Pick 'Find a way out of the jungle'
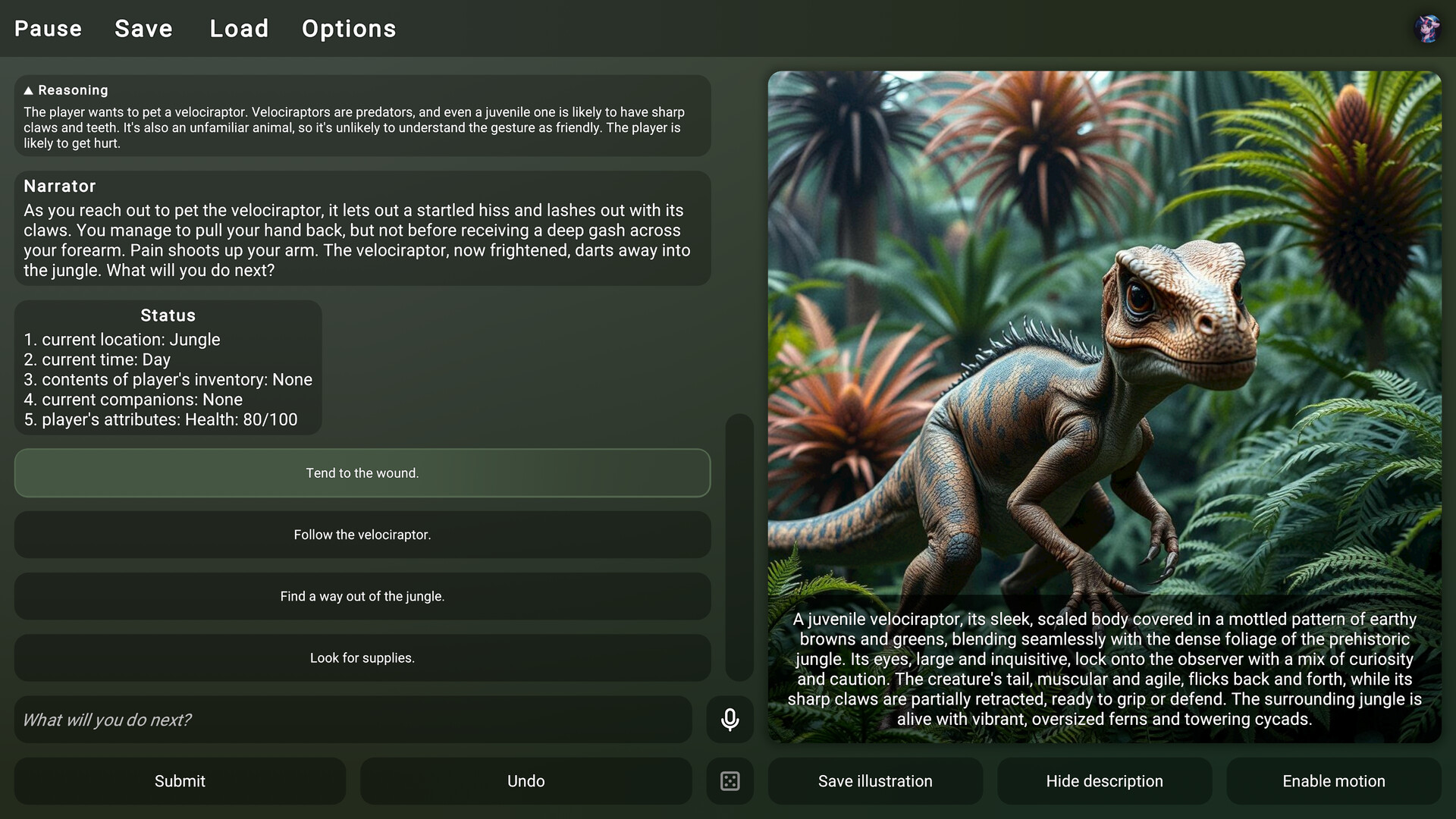The image size is (1456, 819). point(362,596)
